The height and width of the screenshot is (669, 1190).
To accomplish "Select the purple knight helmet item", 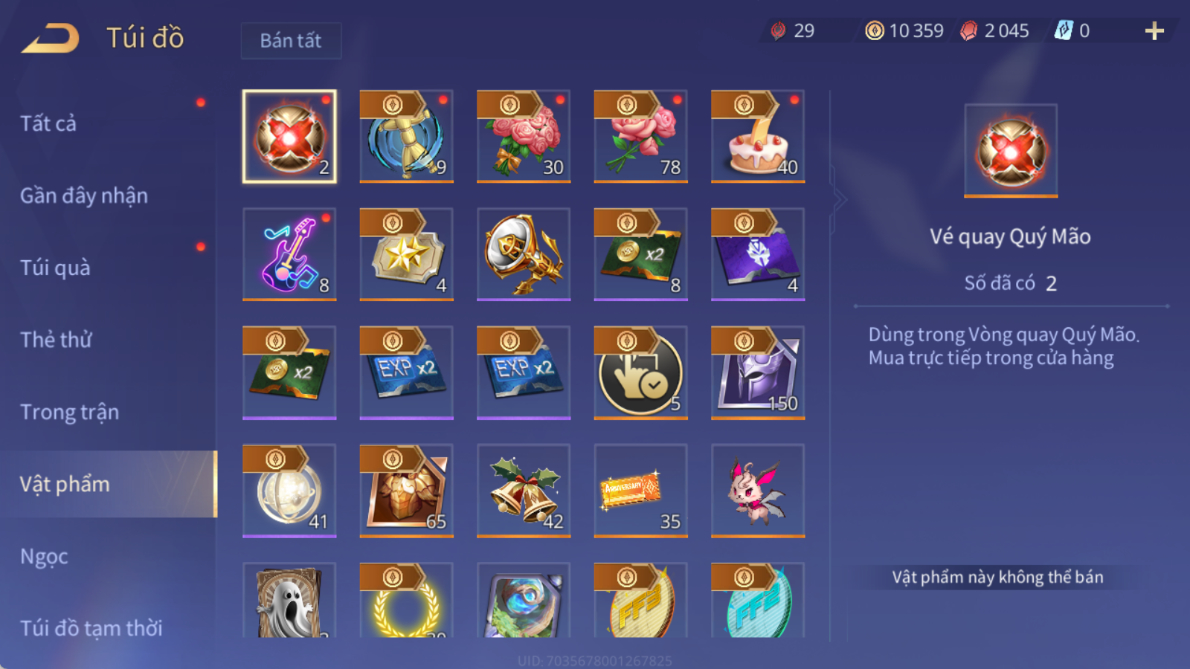I will tap(757, 372).
